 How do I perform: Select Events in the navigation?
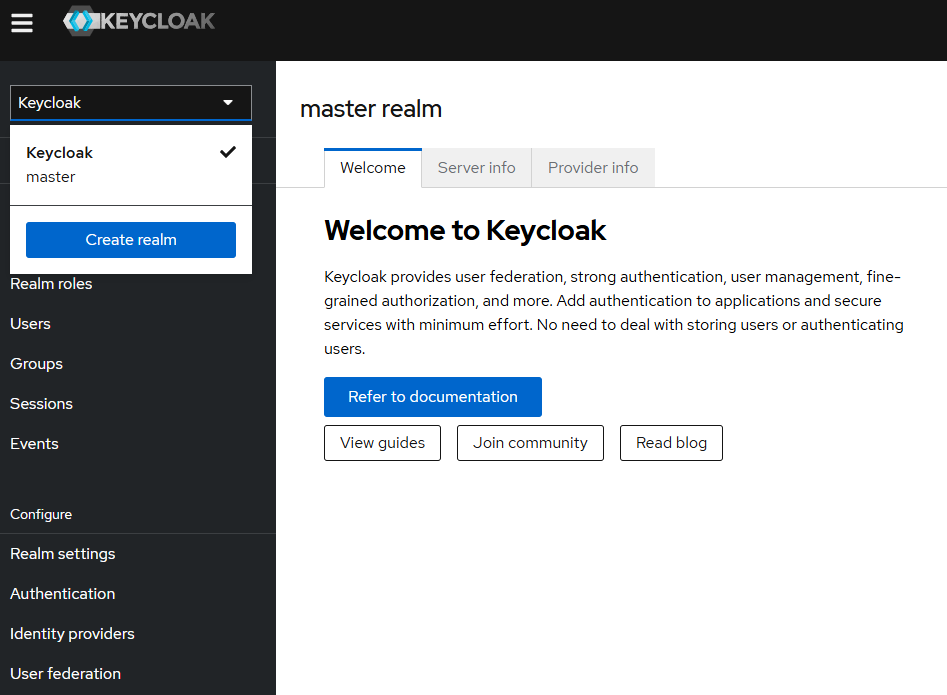[x=34, y=444]
